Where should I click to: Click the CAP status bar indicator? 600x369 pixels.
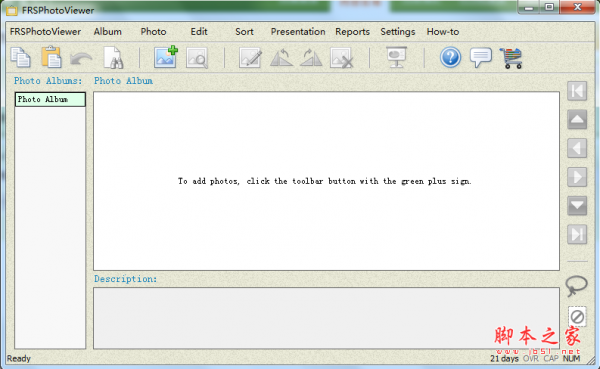click(x=551, y=359)
